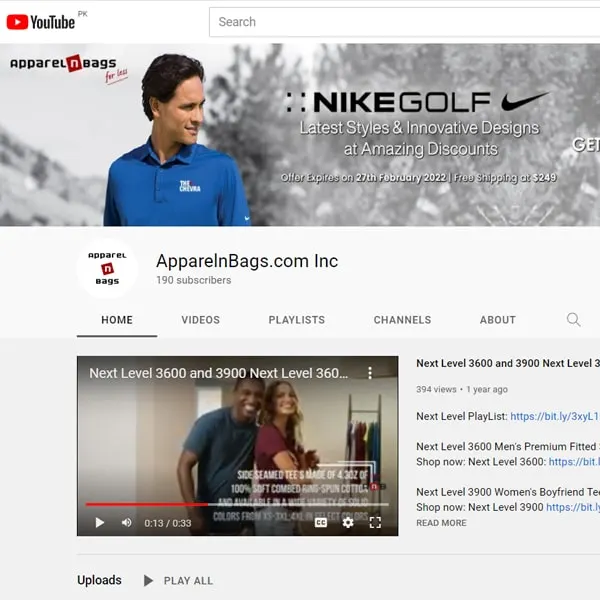
Task: Click the 190 subscribers text
Action: (x=194, y=280)
